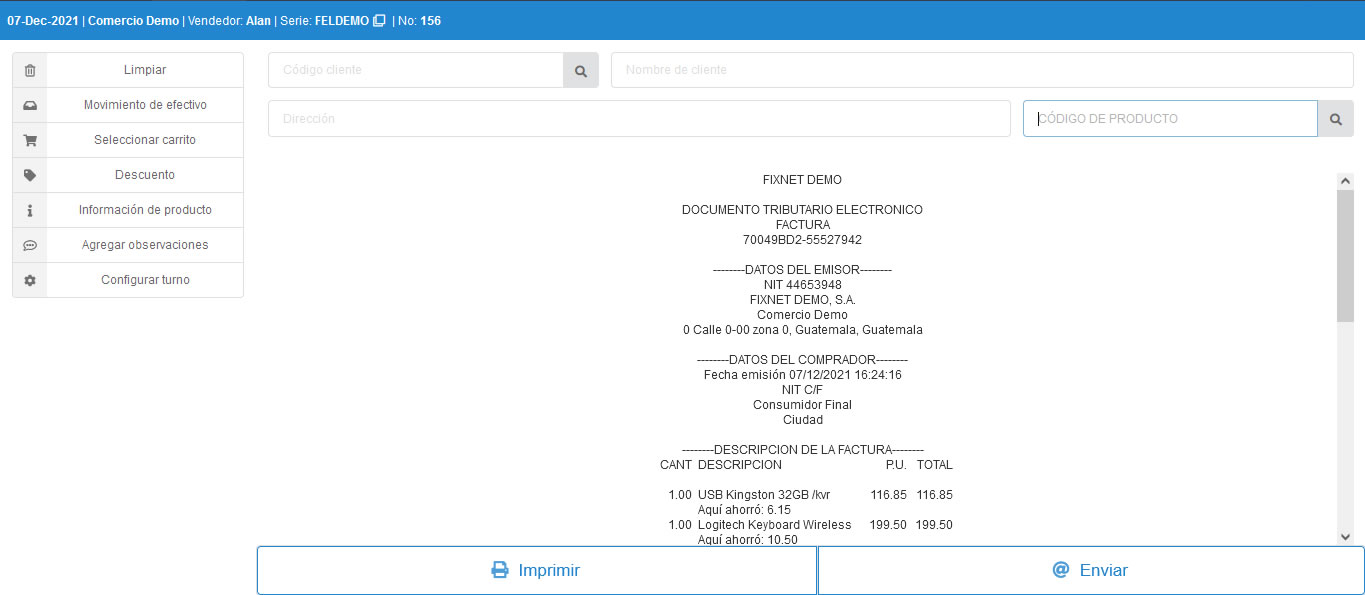This screenshot has width=1365, height=595.
Task: Select Limpiar in the side menu
Action: [x=145, y=70]
